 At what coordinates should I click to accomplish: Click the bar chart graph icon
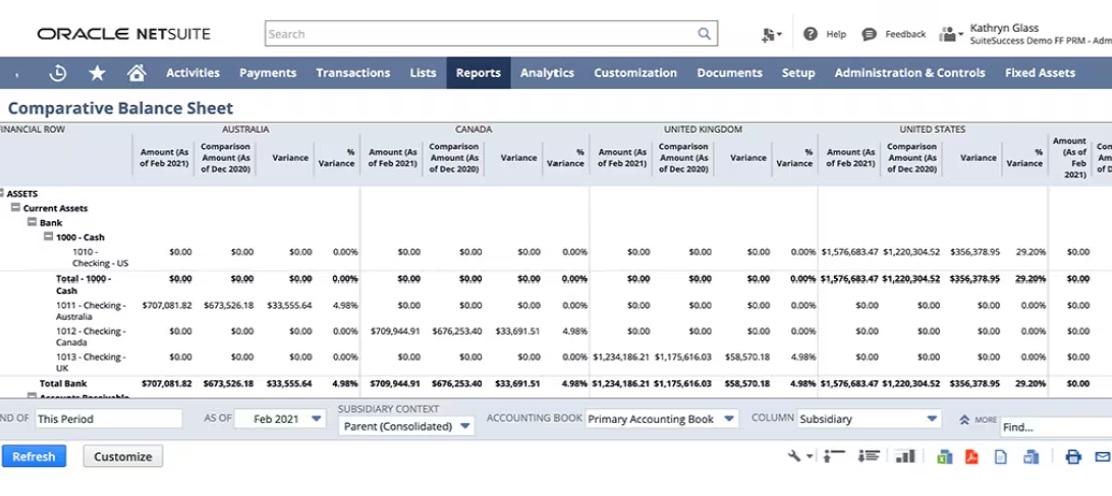tap(905, 457)
